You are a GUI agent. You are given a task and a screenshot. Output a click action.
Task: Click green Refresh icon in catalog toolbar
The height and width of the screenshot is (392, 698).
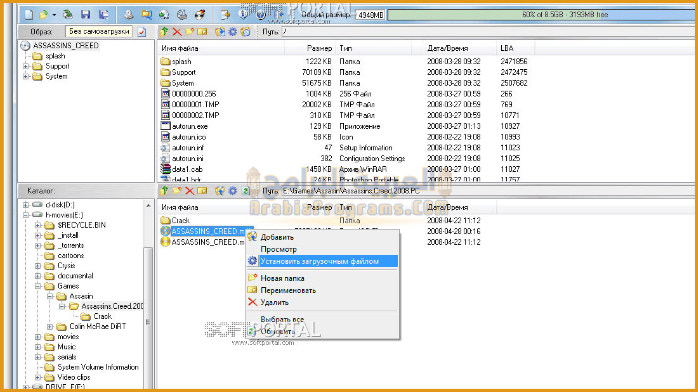(245, 190)
